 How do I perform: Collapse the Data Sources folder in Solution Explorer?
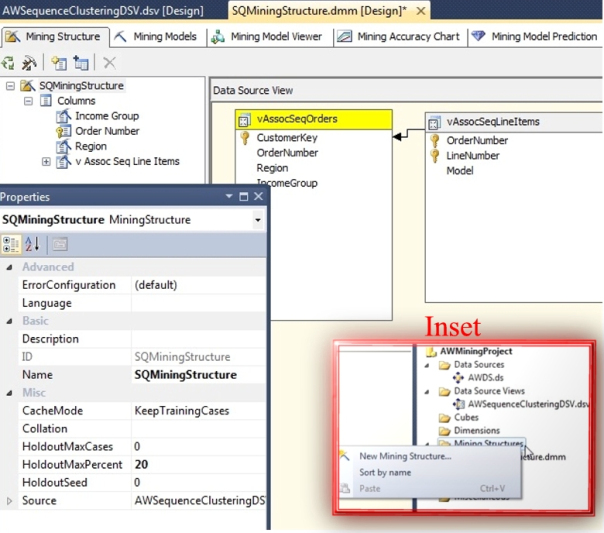(x=427, y=365)
